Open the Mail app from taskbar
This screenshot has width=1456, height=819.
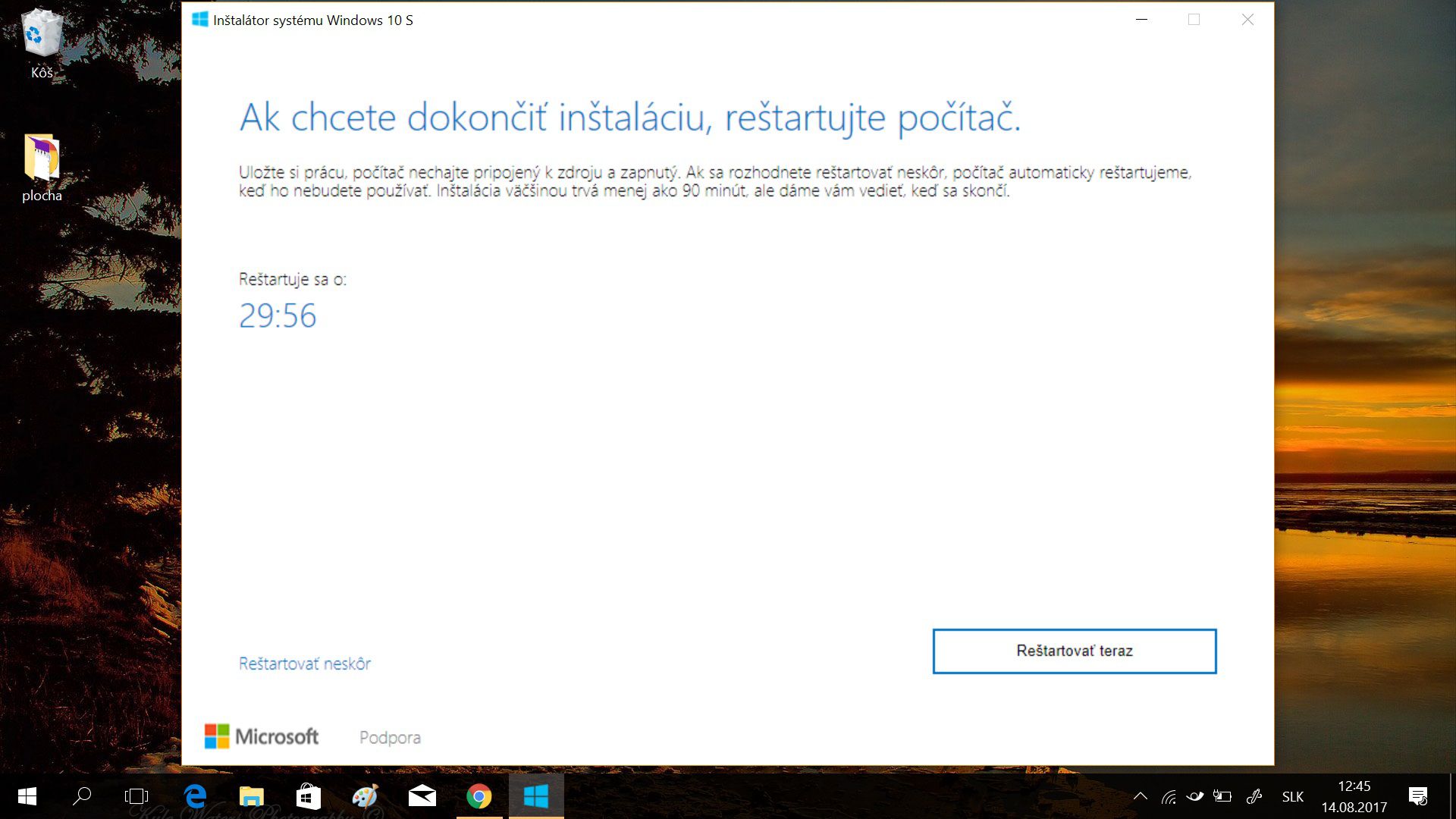[x=422, y=796]
